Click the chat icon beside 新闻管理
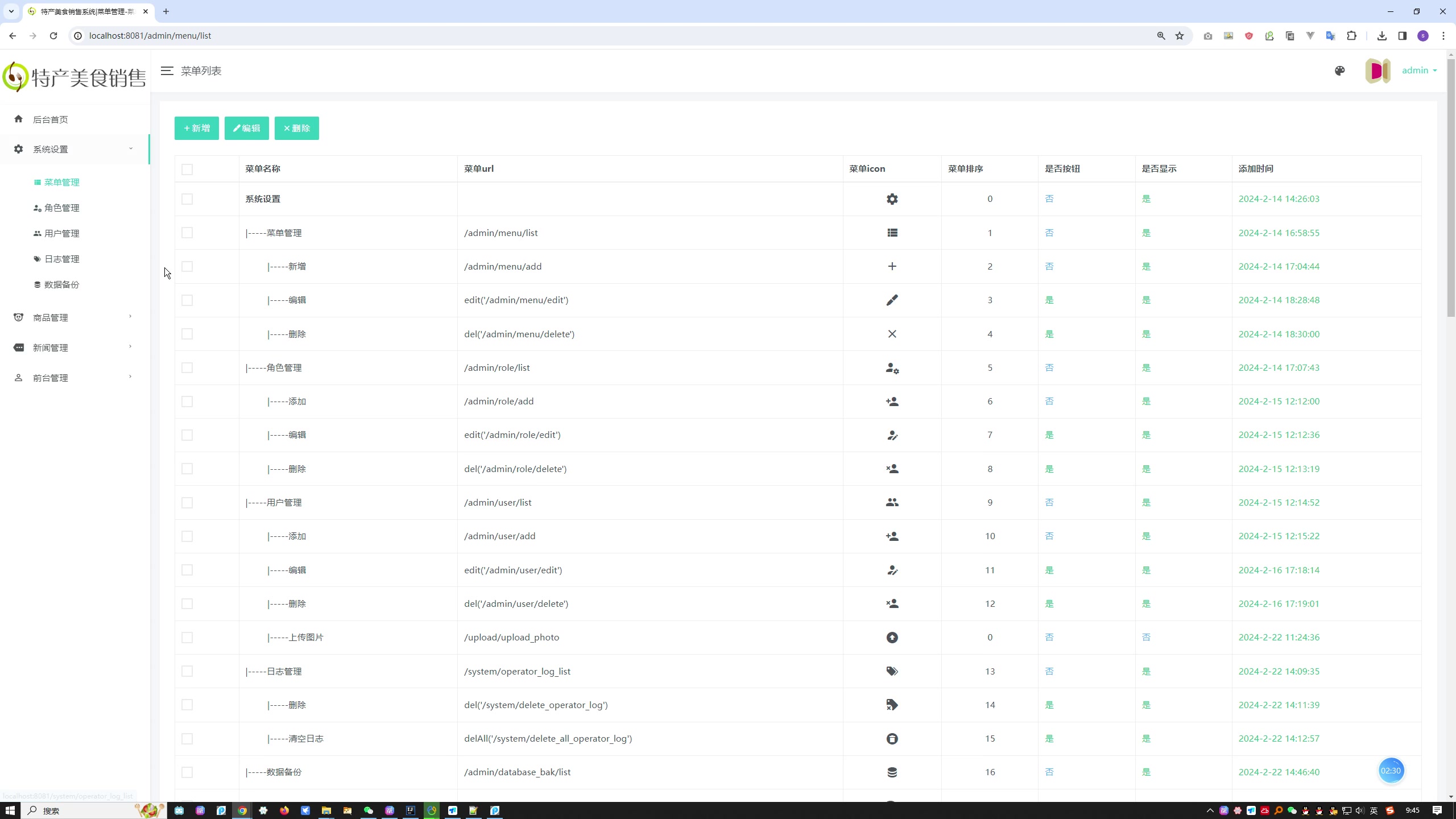Image resolution: width=1456 pixels, height=819 pixels. (x=18, y=348)
